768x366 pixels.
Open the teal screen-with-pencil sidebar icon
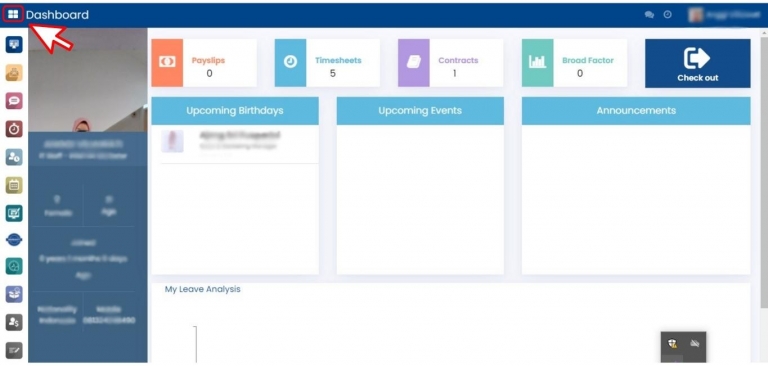point(14,213)
